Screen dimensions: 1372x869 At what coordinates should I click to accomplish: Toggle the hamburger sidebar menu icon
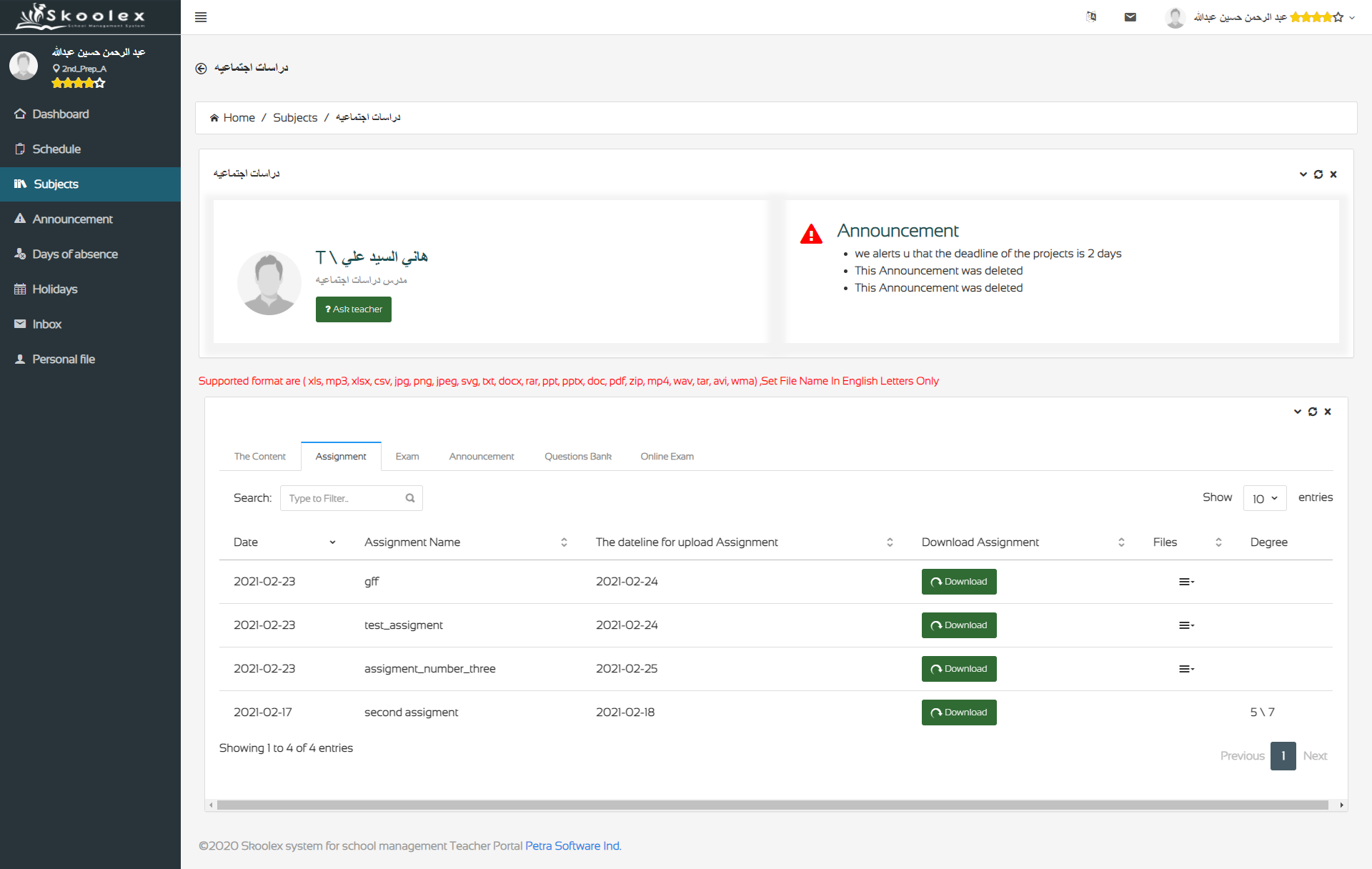pyautogui.click(x=201, y=17)
